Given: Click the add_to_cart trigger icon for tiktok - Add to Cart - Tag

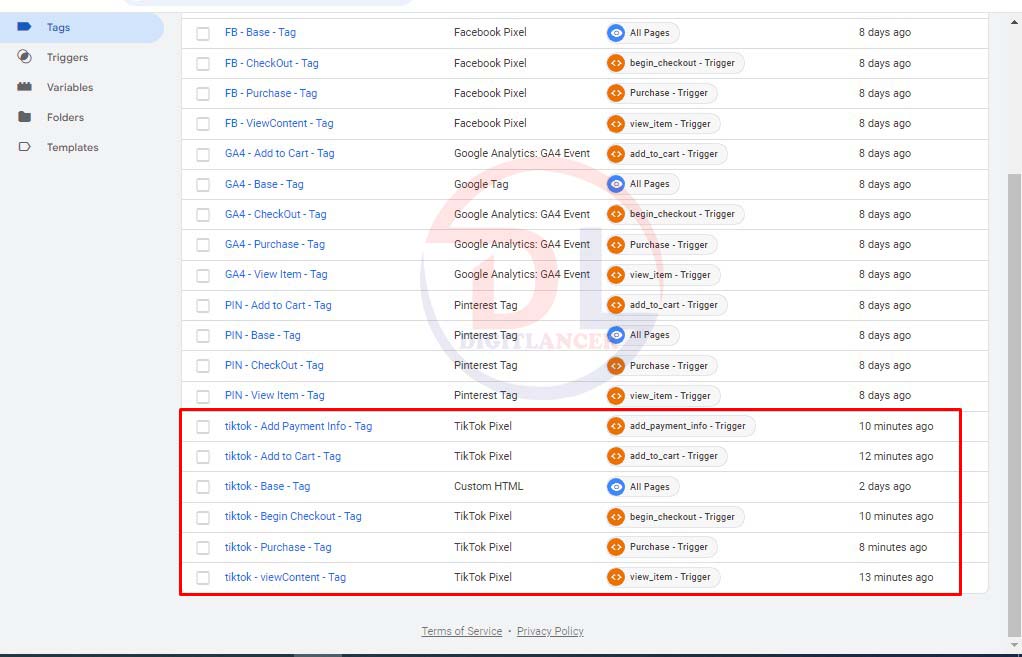Looking at the screenshot, I should pos(615,456).
